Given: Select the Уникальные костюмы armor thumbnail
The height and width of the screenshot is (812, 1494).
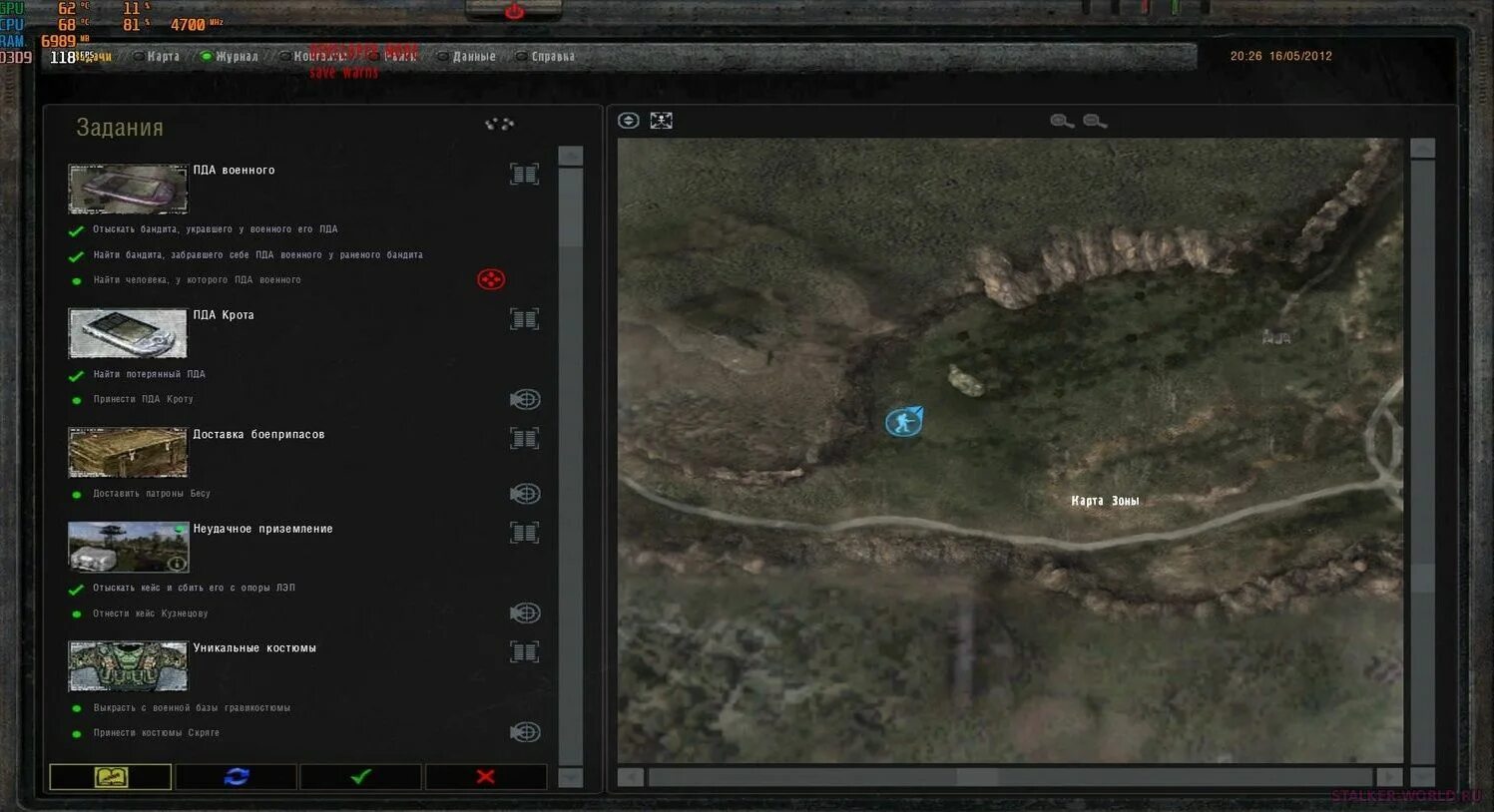Looking at the screenshot, I should [128, 665].
